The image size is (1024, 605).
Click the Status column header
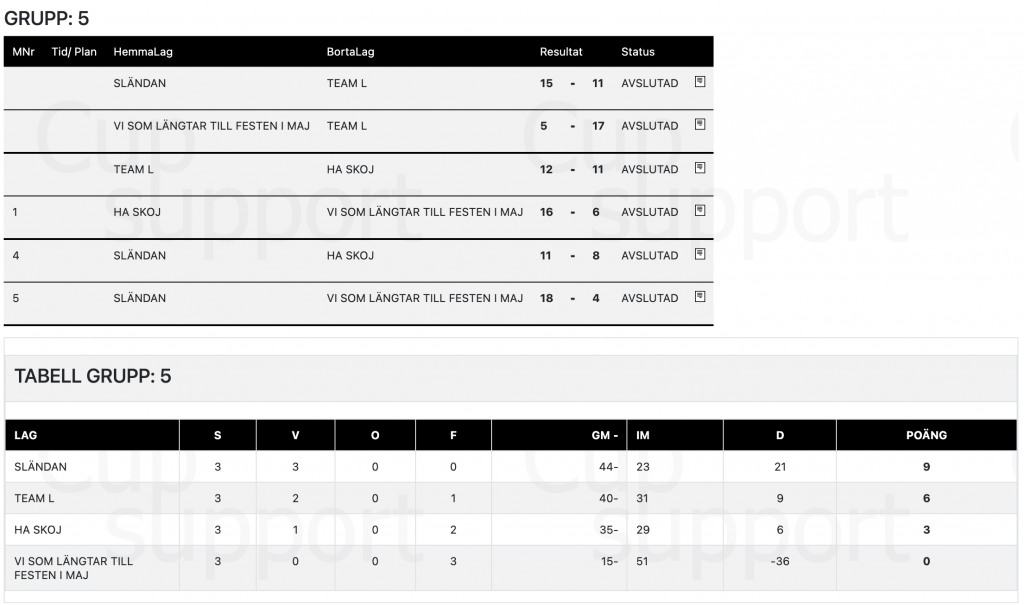tap(638, 52)
